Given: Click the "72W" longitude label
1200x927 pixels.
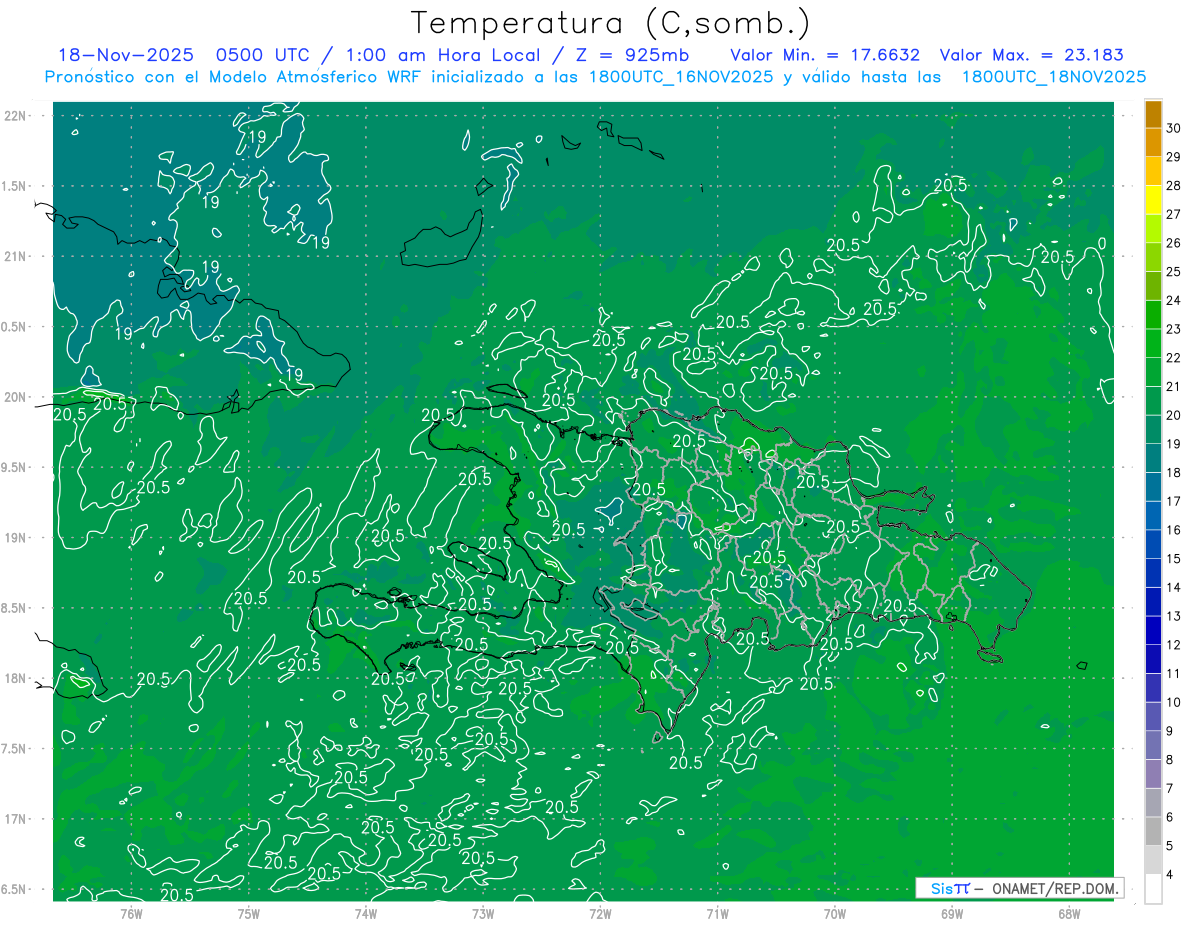Looking at the screenshot, I should 600,913.
